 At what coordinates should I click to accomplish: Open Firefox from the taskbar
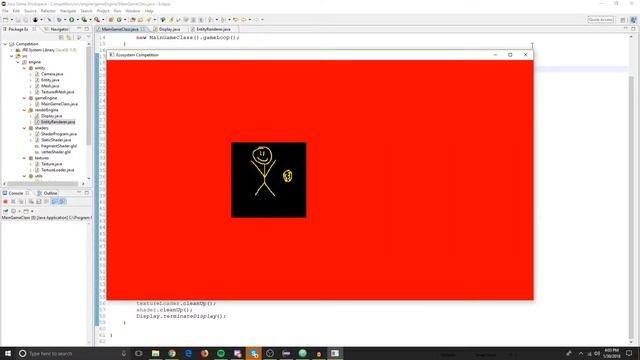[x=204, y=353]
